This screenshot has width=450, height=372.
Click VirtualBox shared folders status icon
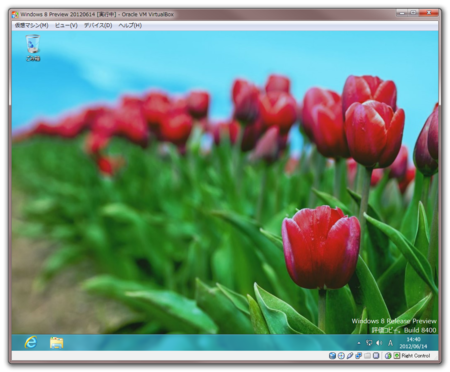(x=367, y=356)
